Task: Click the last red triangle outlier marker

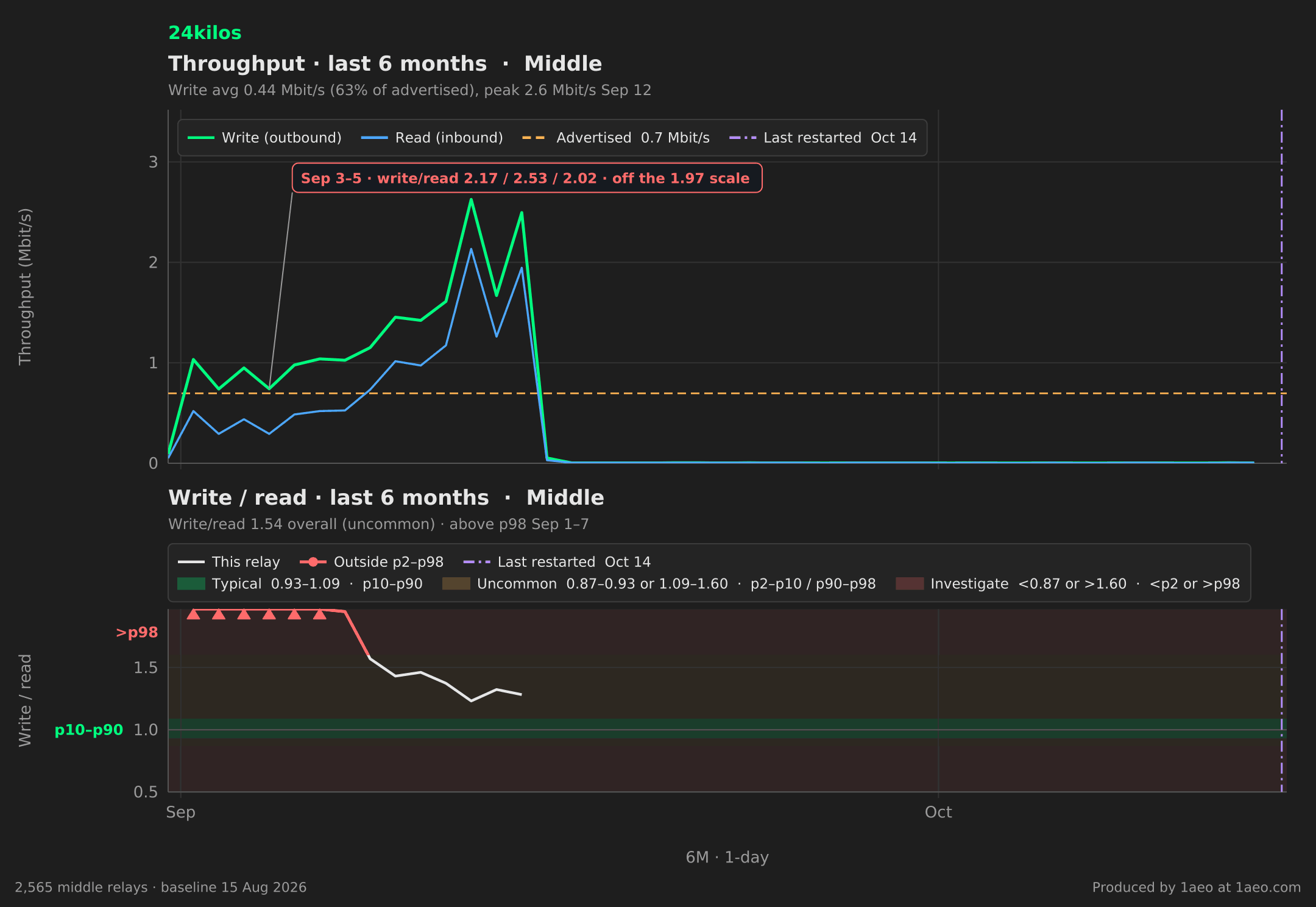Action: tap(319, 614)
